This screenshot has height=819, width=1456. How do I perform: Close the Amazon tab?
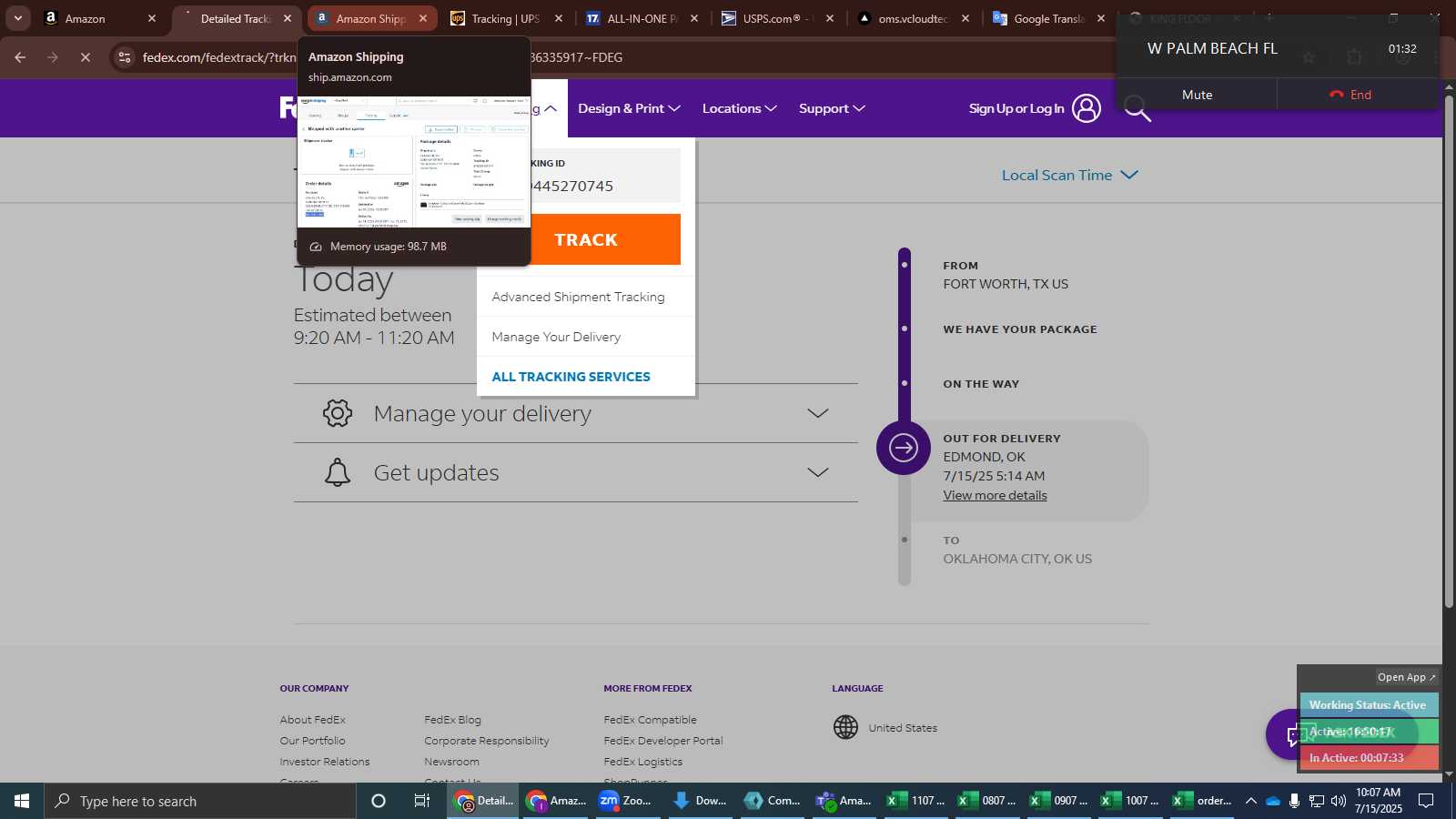[x=152, y=18]
